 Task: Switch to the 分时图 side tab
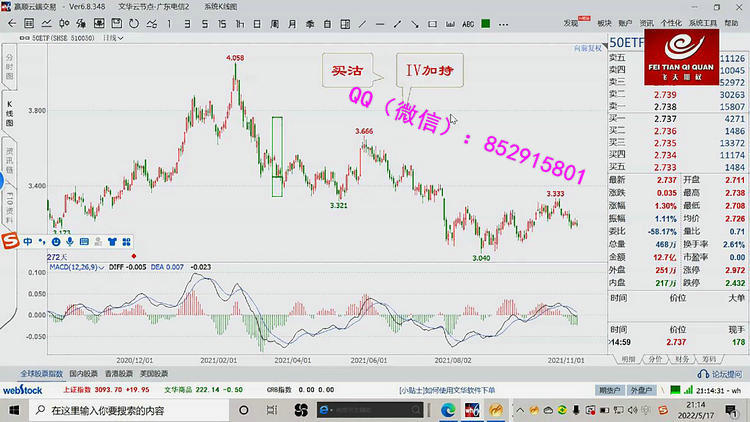10,68
